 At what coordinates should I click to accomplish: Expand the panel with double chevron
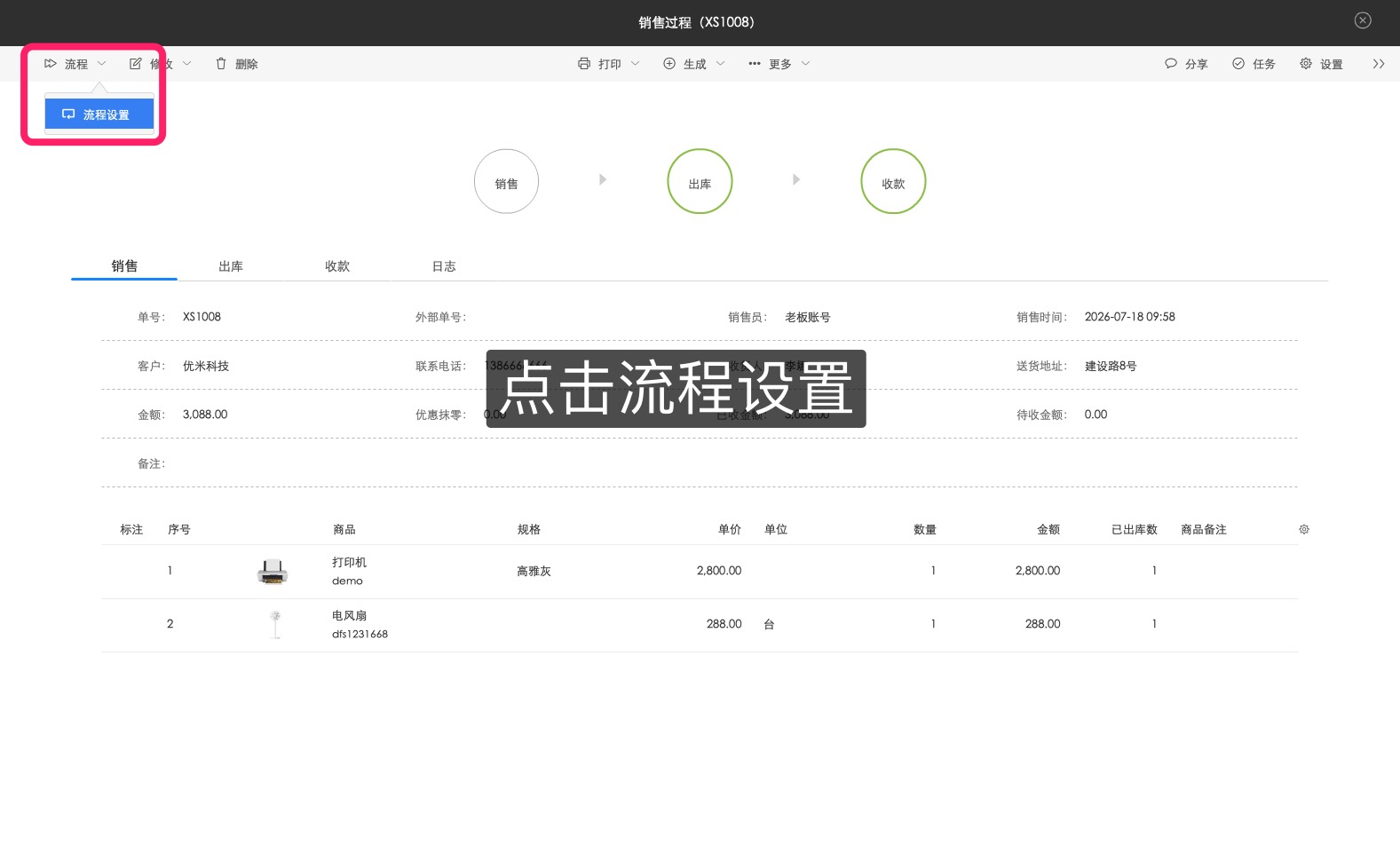1379,64
